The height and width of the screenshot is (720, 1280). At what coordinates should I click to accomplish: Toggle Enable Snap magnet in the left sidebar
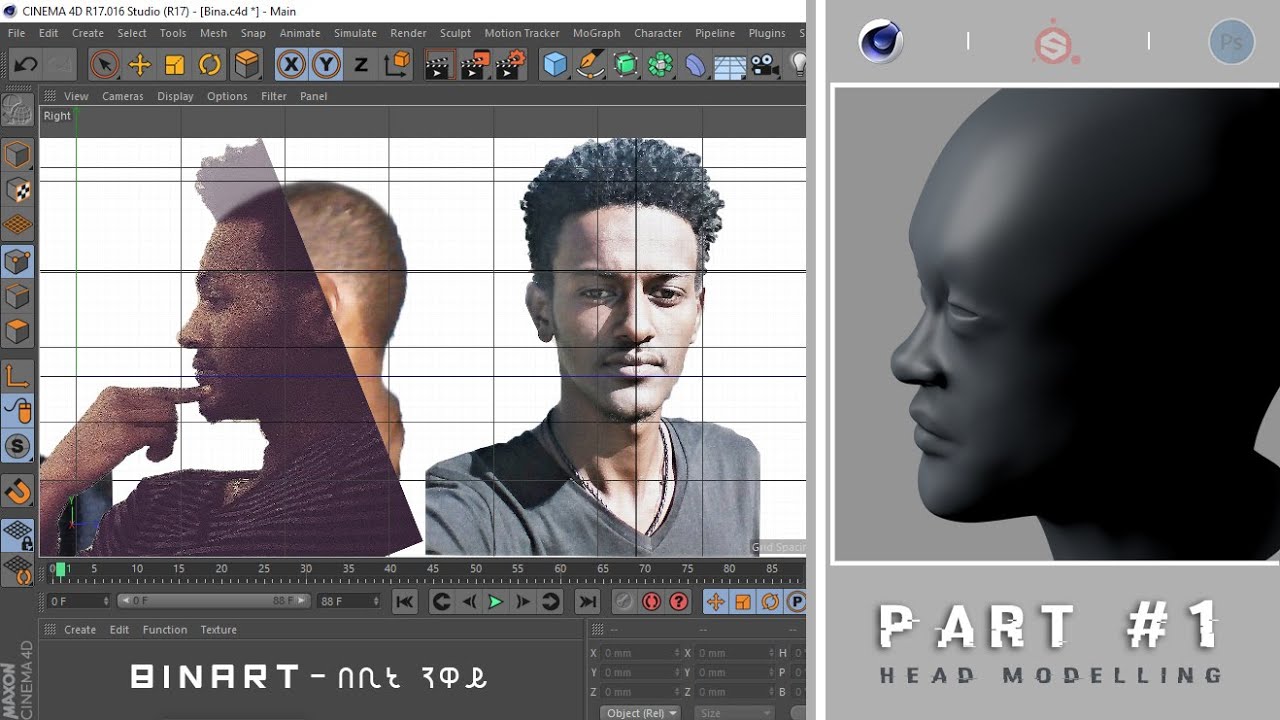coord(17,491)
